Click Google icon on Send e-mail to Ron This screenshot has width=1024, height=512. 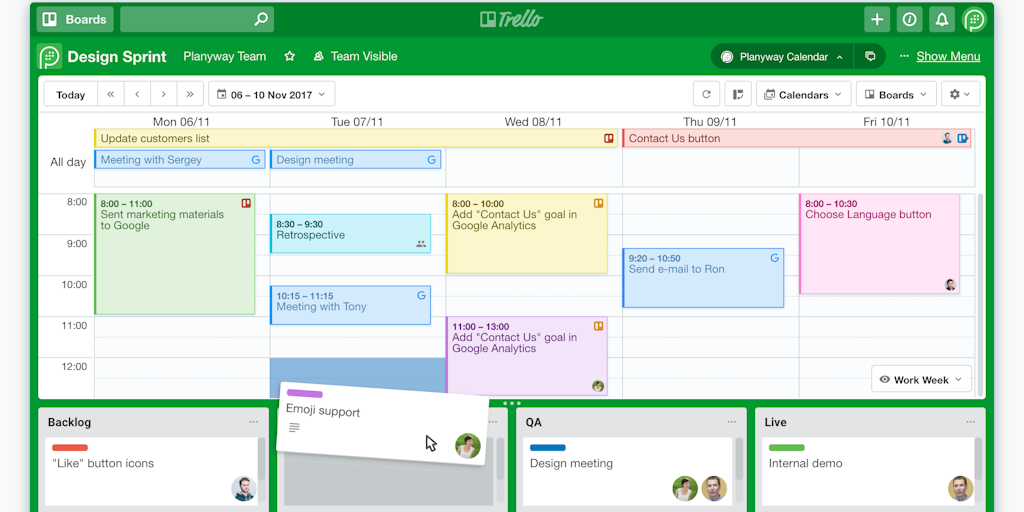tap(775, 258)
